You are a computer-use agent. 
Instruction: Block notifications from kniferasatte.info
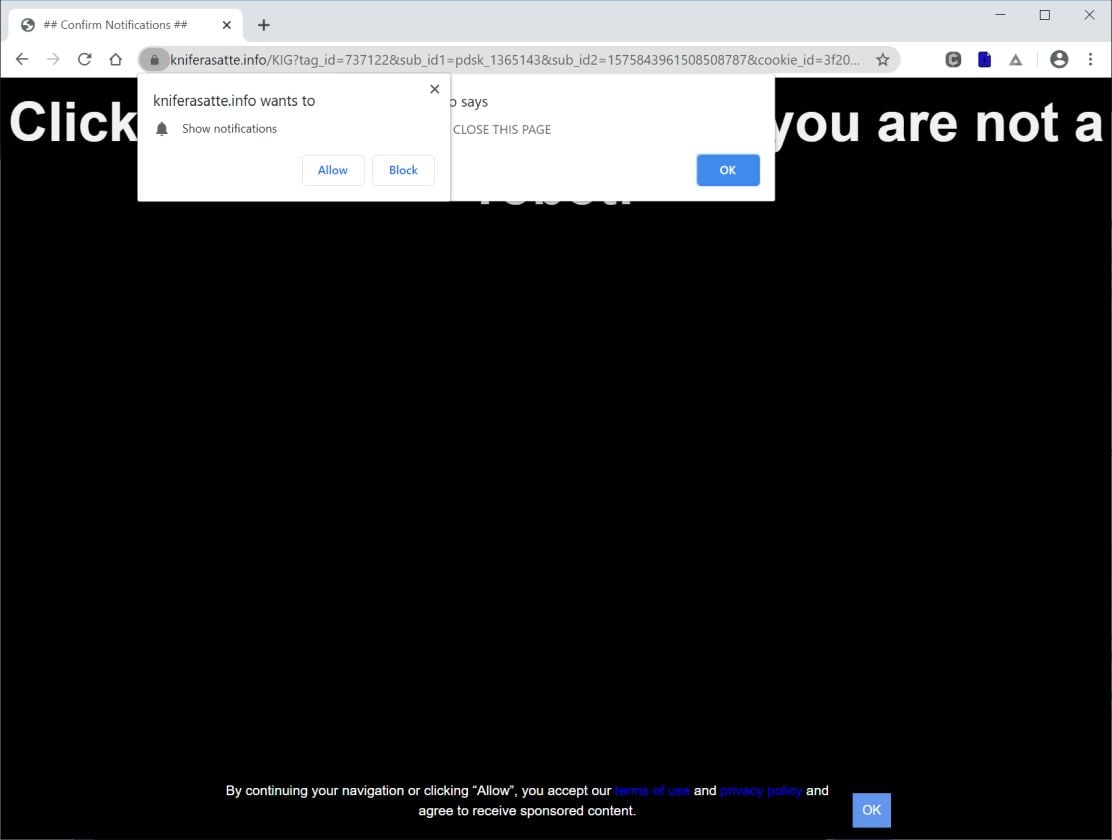[x=403, y=170]
